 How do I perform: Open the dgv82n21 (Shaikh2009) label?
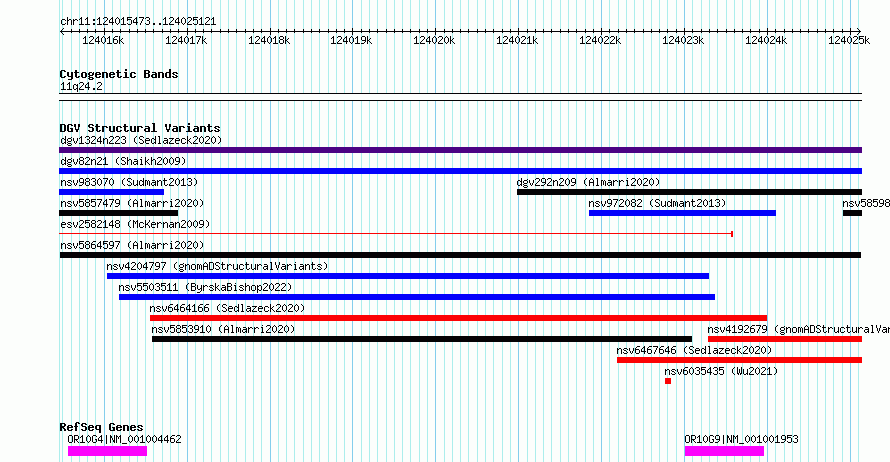pyautogui.click(x=123, y=161)
